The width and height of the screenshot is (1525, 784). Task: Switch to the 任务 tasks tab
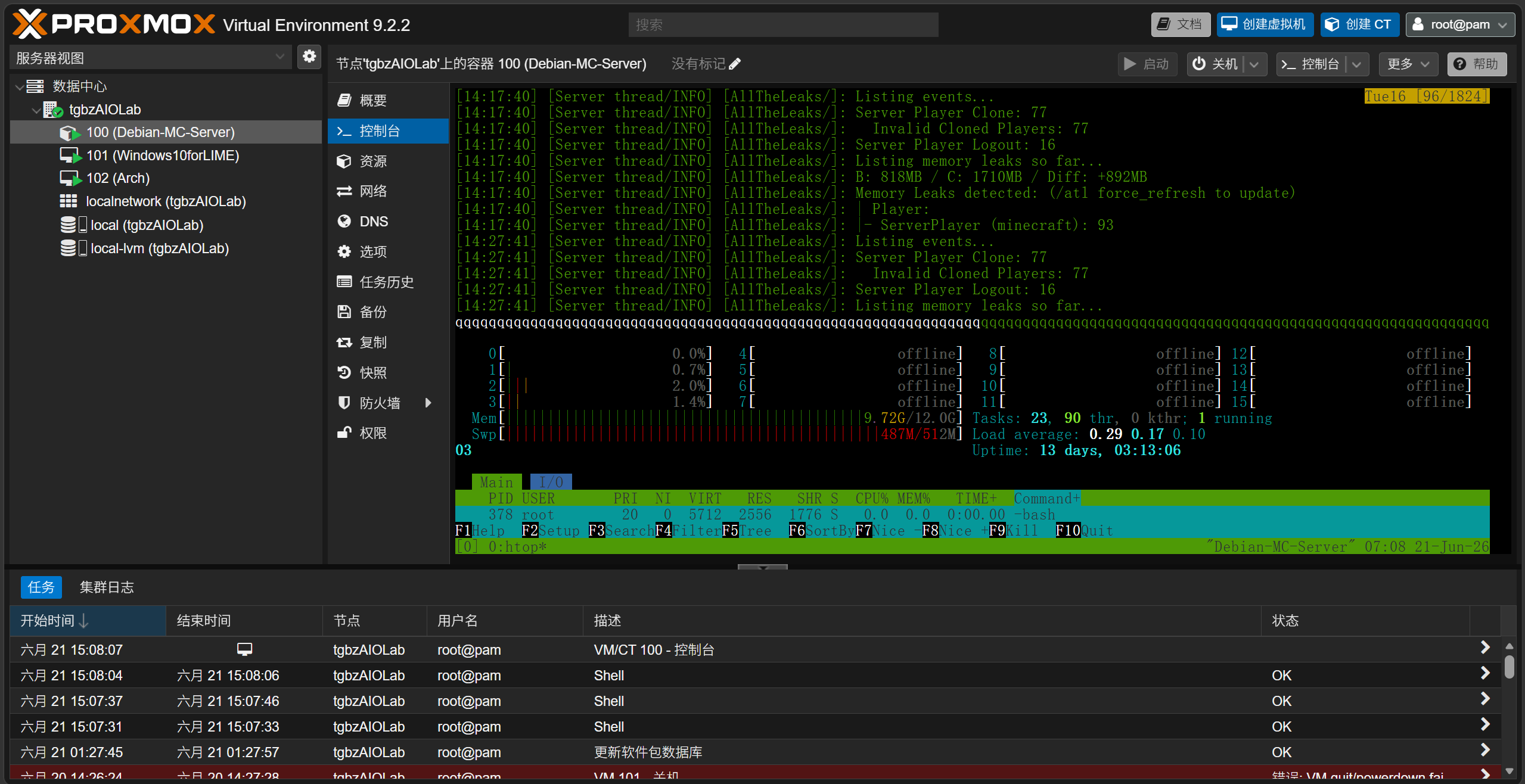[41, 587]
